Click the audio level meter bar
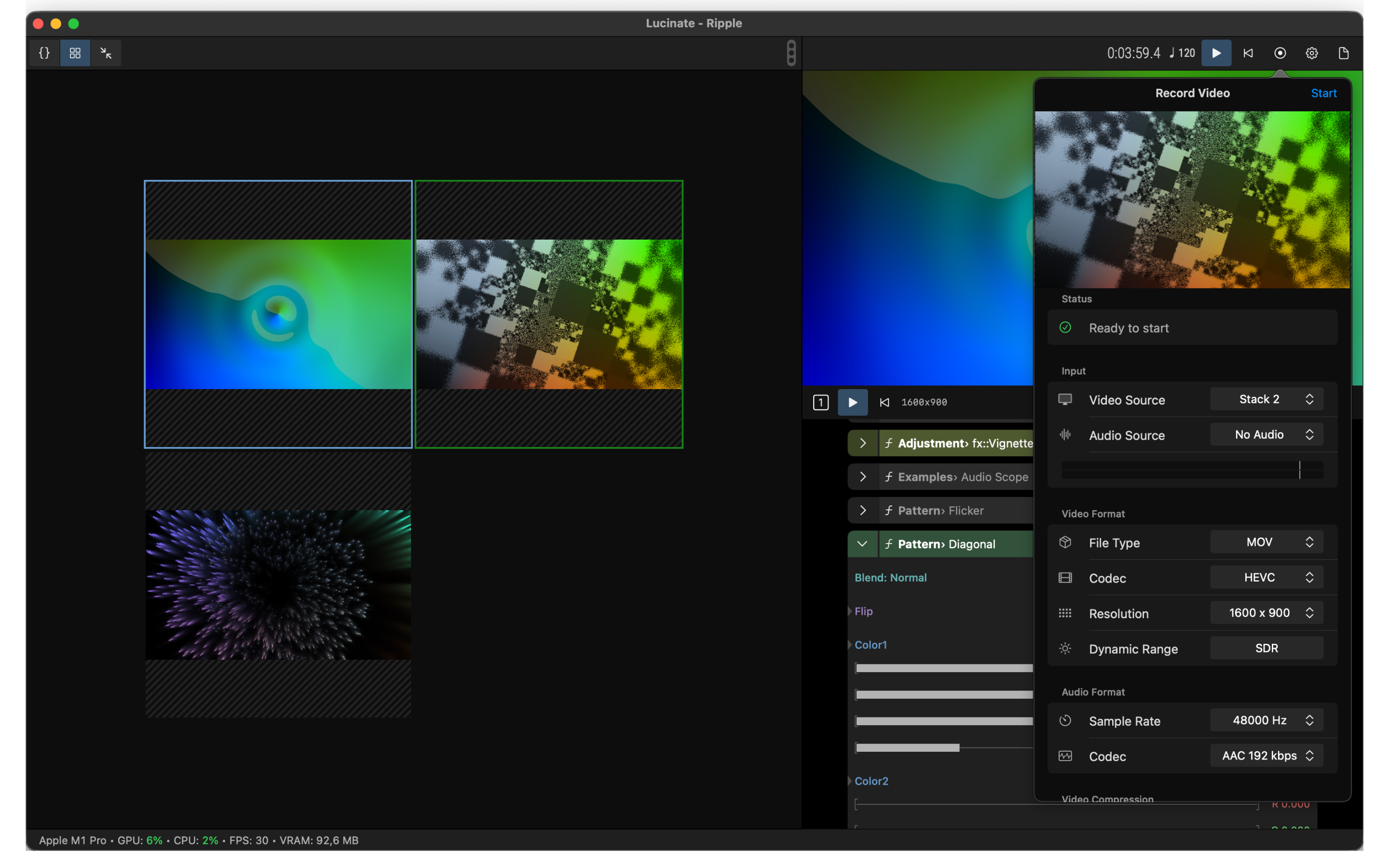The height and width of the screenshot is (868, 1389). point(1192,470)
